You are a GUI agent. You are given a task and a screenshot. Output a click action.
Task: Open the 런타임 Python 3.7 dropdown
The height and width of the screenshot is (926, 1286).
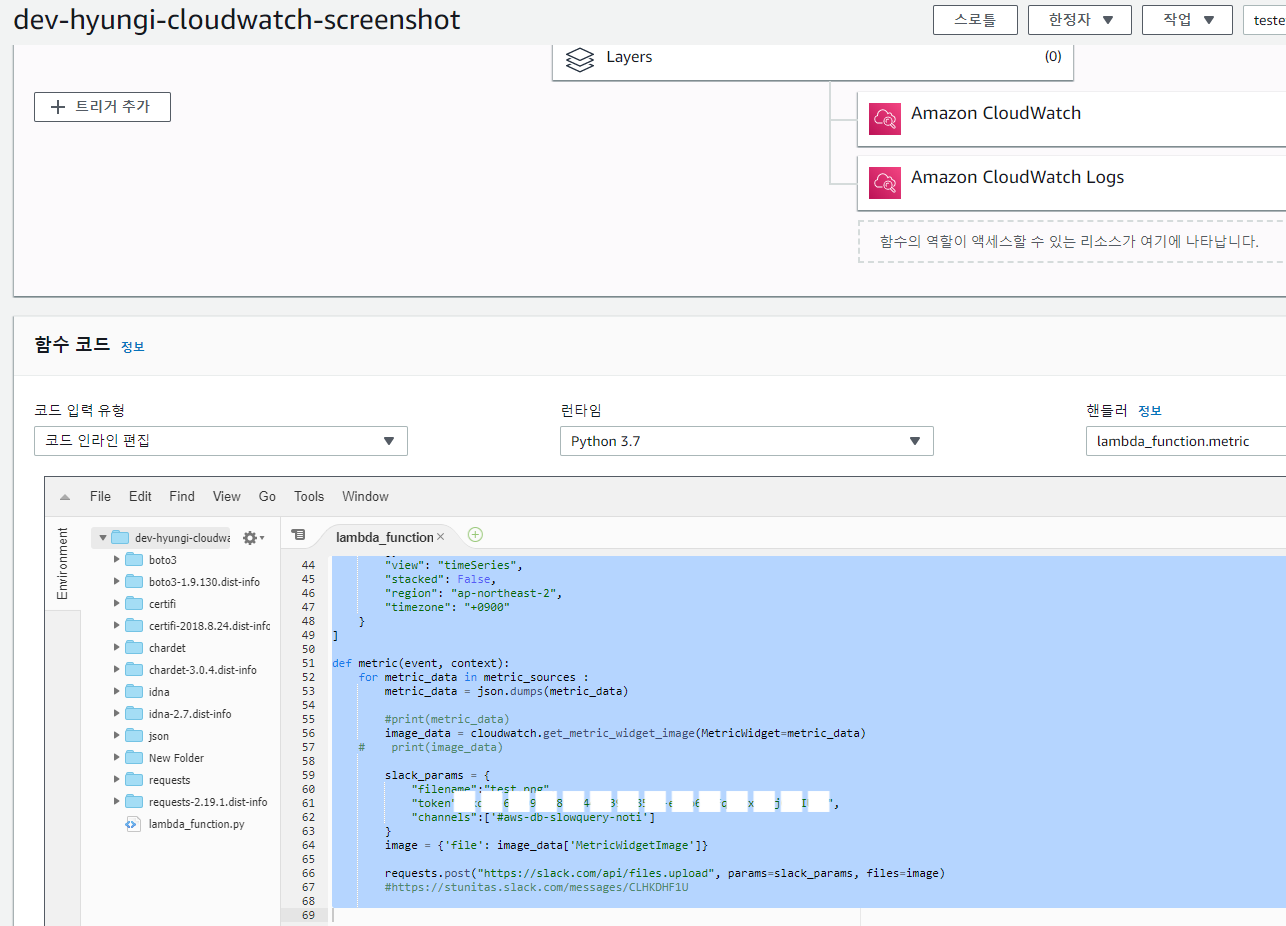747,441
